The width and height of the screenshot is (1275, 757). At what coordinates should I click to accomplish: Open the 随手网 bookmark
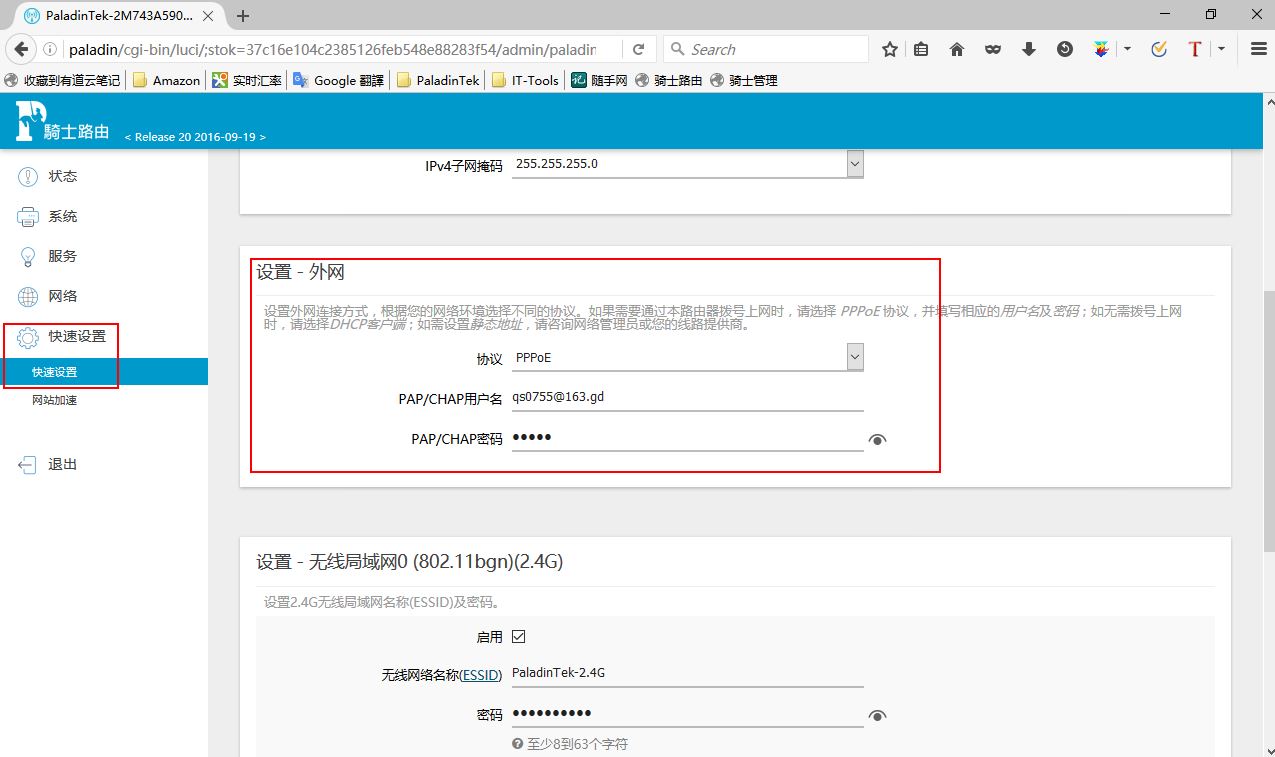click(599, 80)
